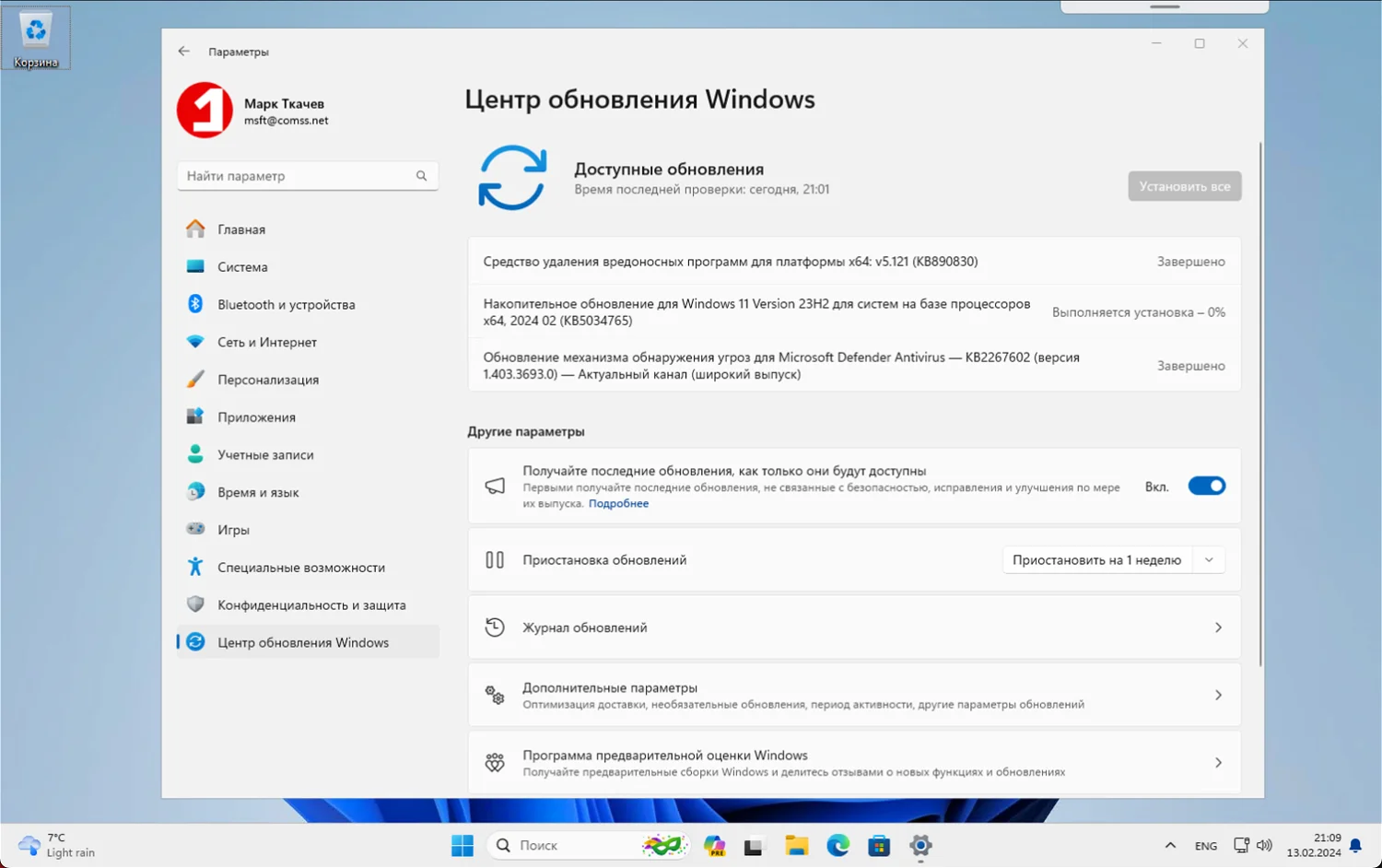
Task: Go to Персонализация settings
Action: (308, 379)
